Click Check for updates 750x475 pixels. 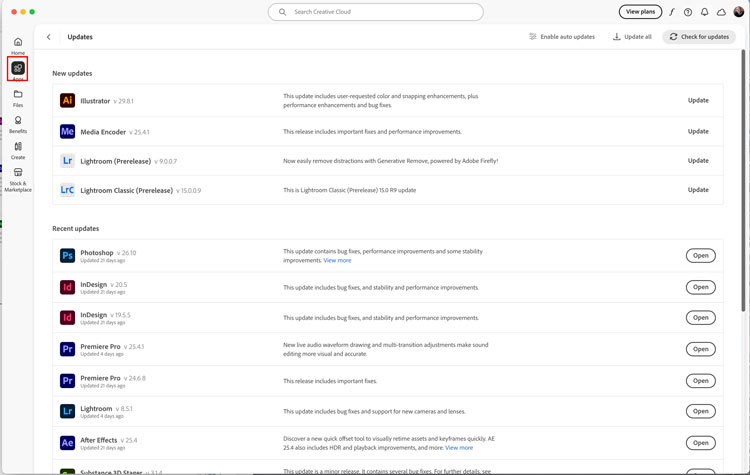[699, 37]
